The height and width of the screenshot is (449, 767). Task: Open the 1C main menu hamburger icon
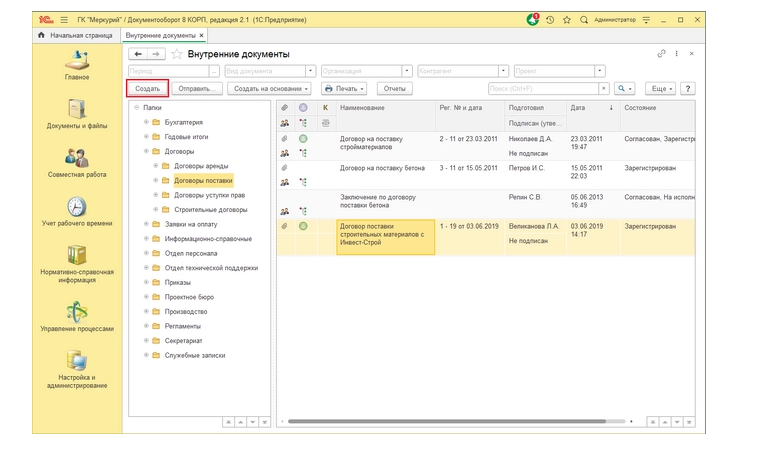pyautogui.click(x=64, y=20)
